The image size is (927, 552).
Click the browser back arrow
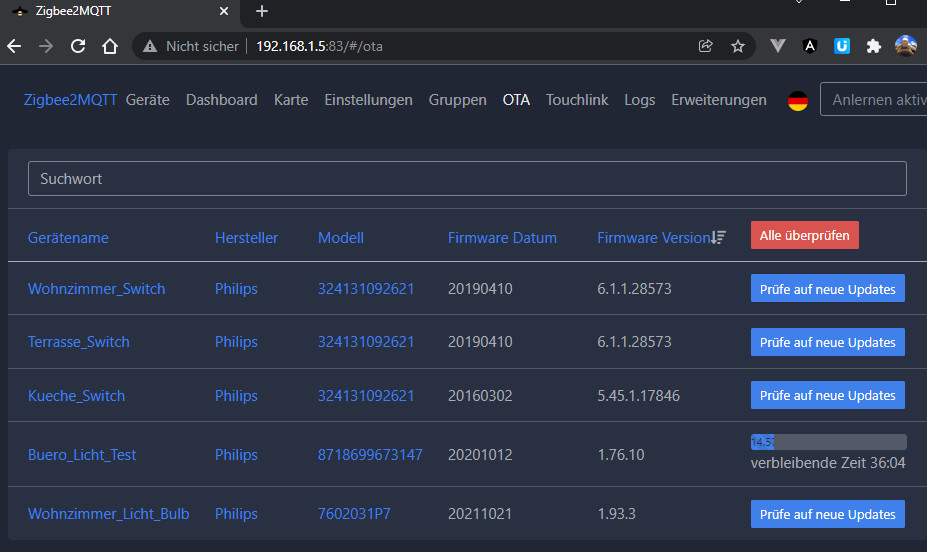pos(14,46)
